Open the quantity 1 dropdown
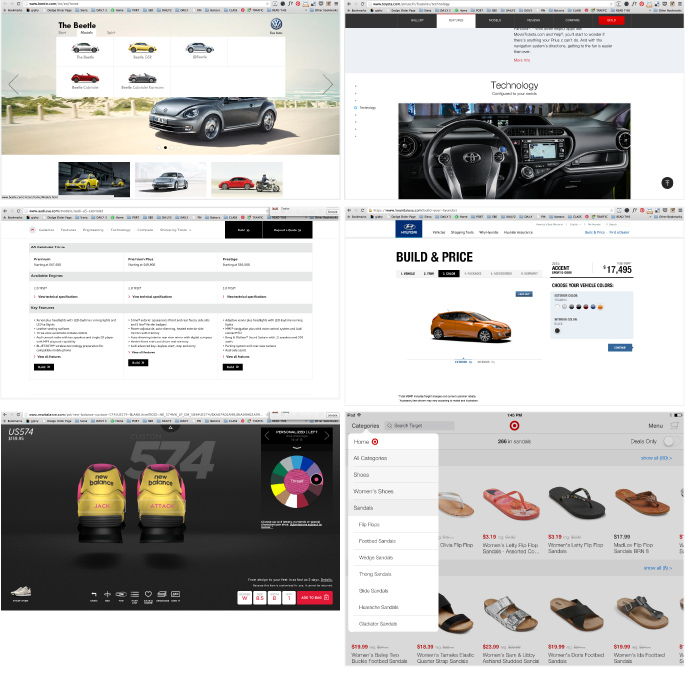The image size is (685, 678). click(289, 598)
